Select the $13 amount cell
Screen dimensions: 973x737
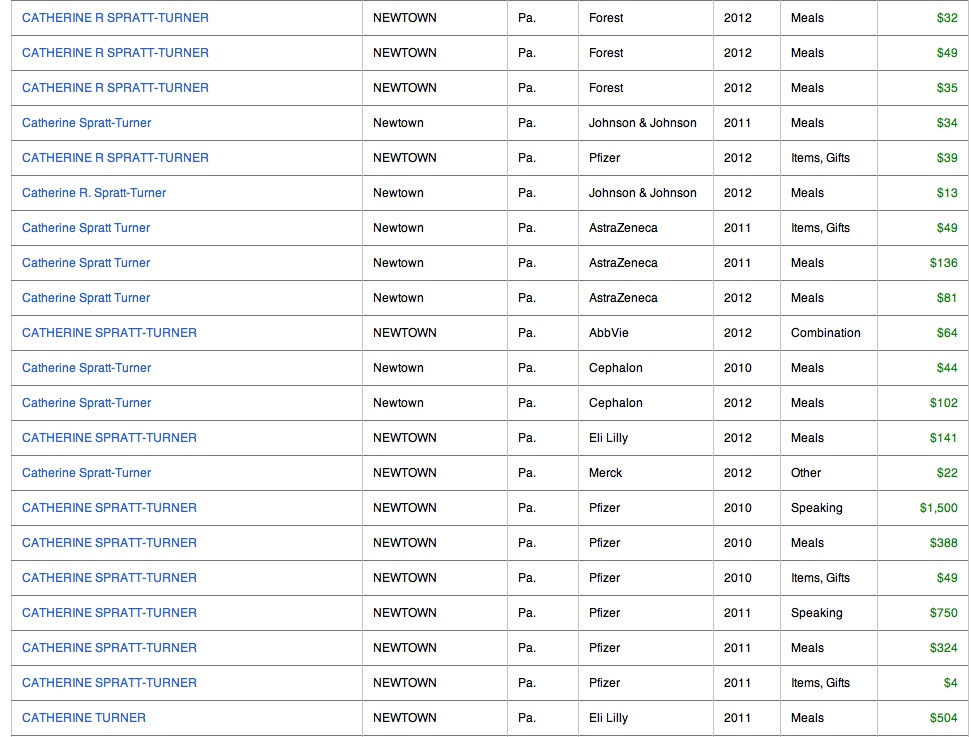(922, 193)
